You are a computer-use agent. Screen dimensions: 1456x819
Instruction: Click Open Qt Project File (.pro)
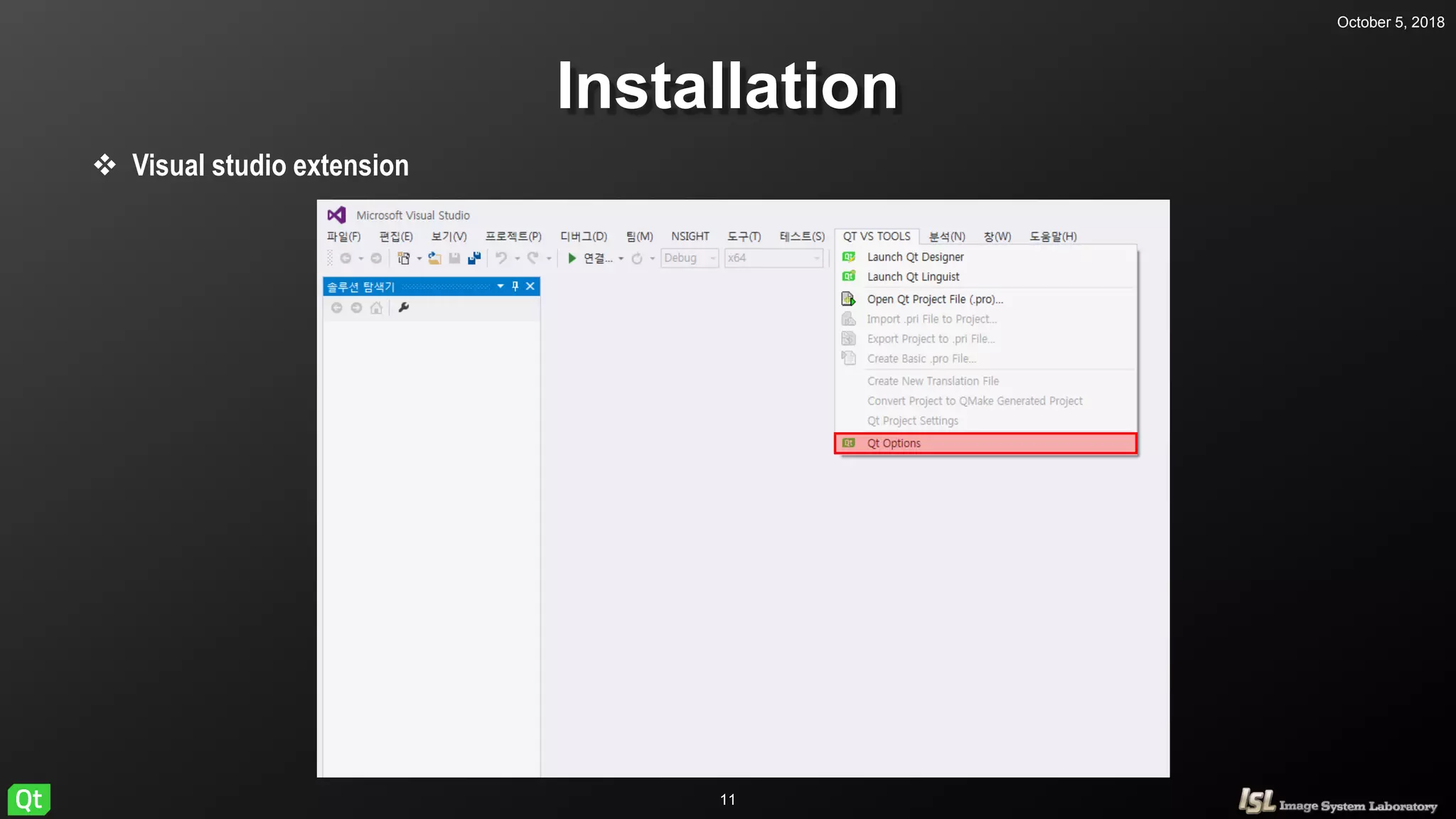pyautogui.click(x=934, y=299)
